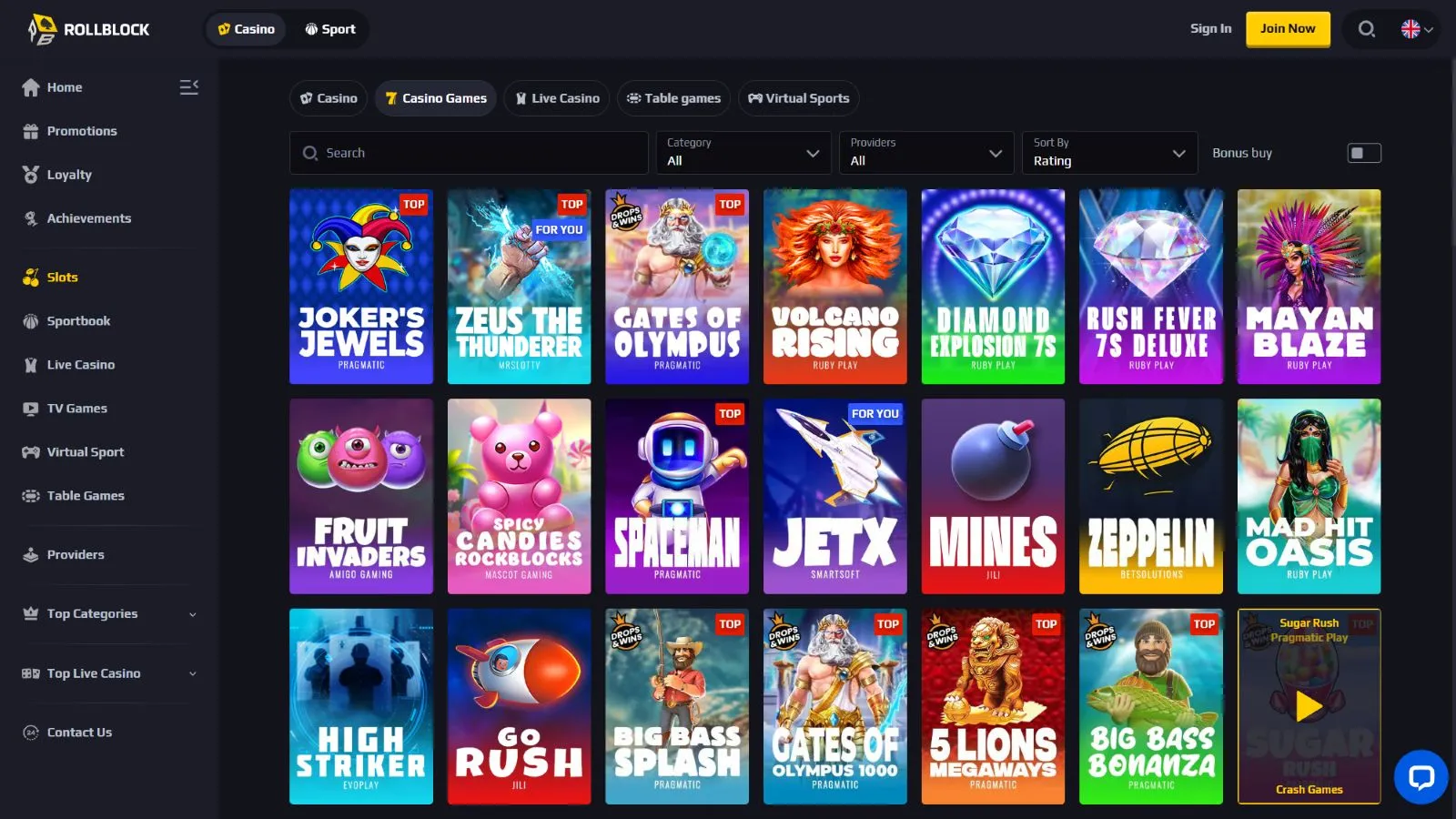Click the Sign In link
This screenshot has height=819, width=1456.
1210,29
